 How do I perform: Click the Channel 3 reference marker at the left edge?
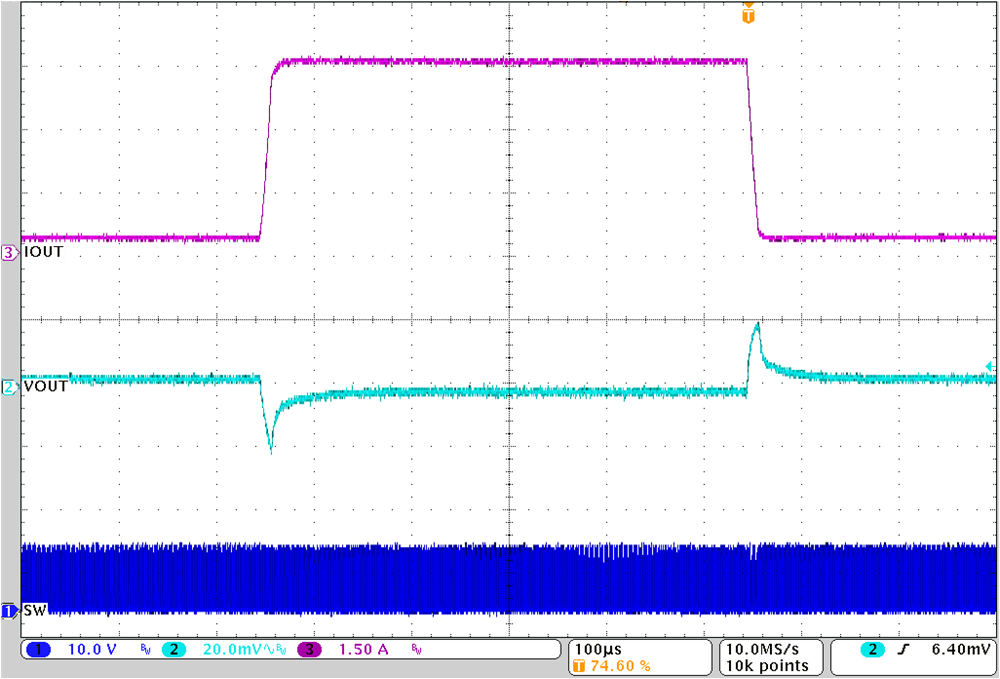pos(8,253)
